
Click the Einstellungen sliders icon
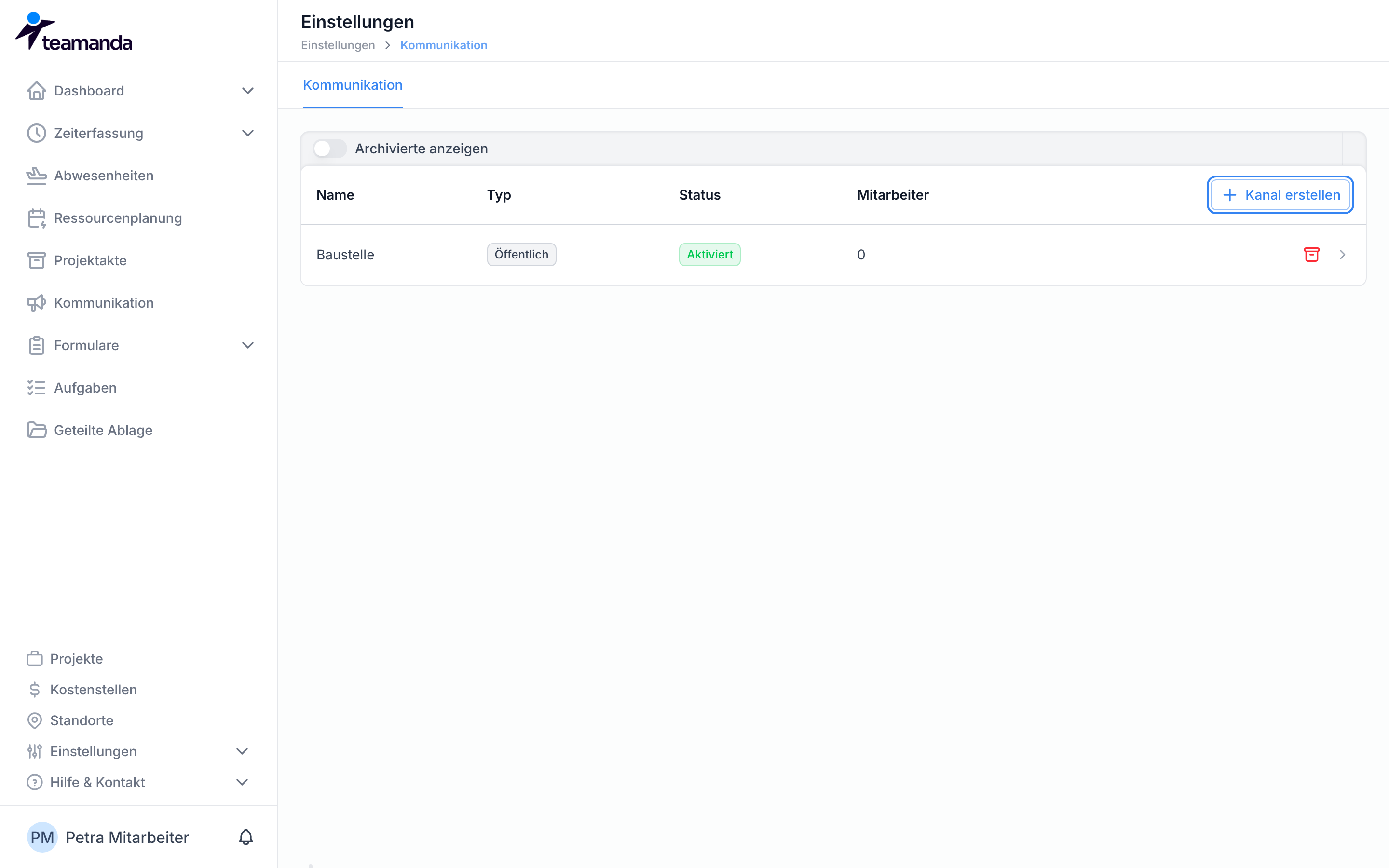point(34,751)
